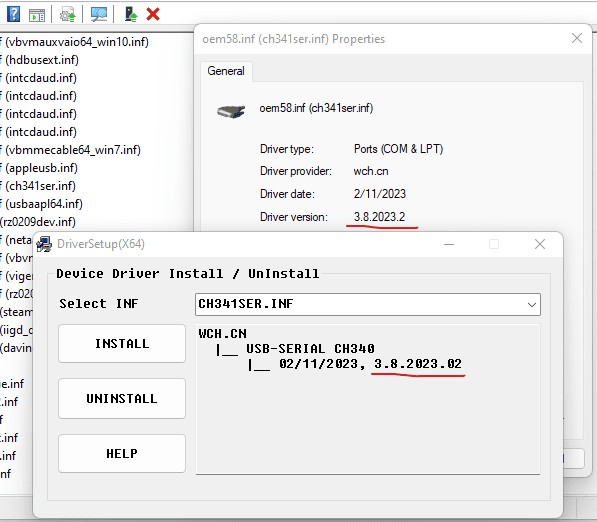This screenshot has height=522, width=597.
Task: Open the action pane toolbar icon
Action: [37, 15]
